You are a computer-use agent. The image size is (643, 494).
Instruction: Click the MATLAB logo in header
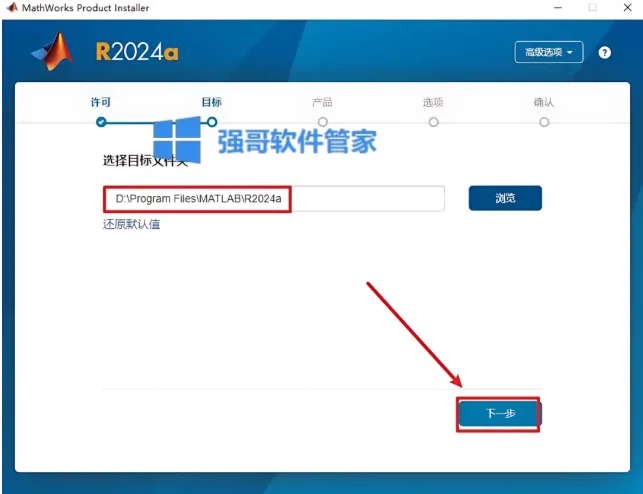52,52
